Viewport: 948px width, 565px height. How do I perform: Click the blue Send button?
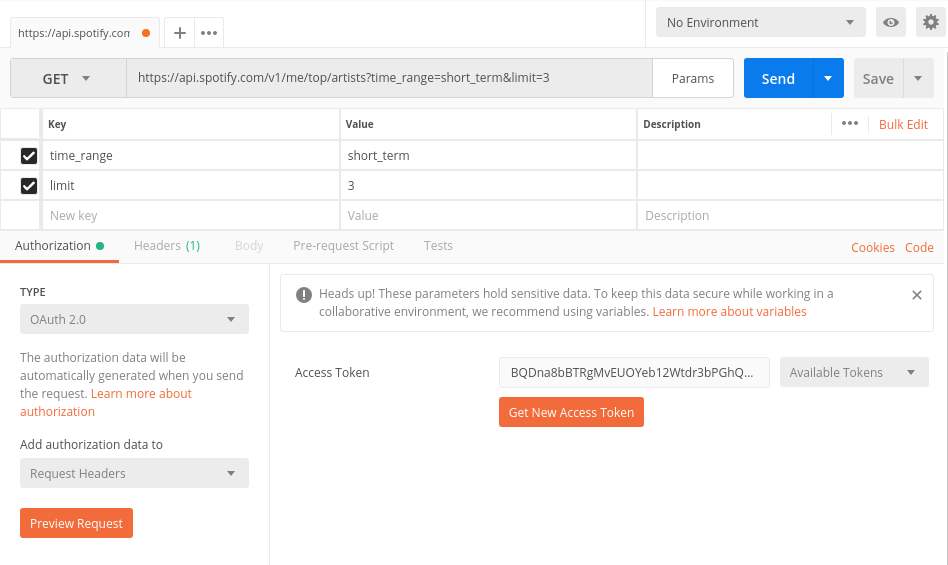[778, 79]
